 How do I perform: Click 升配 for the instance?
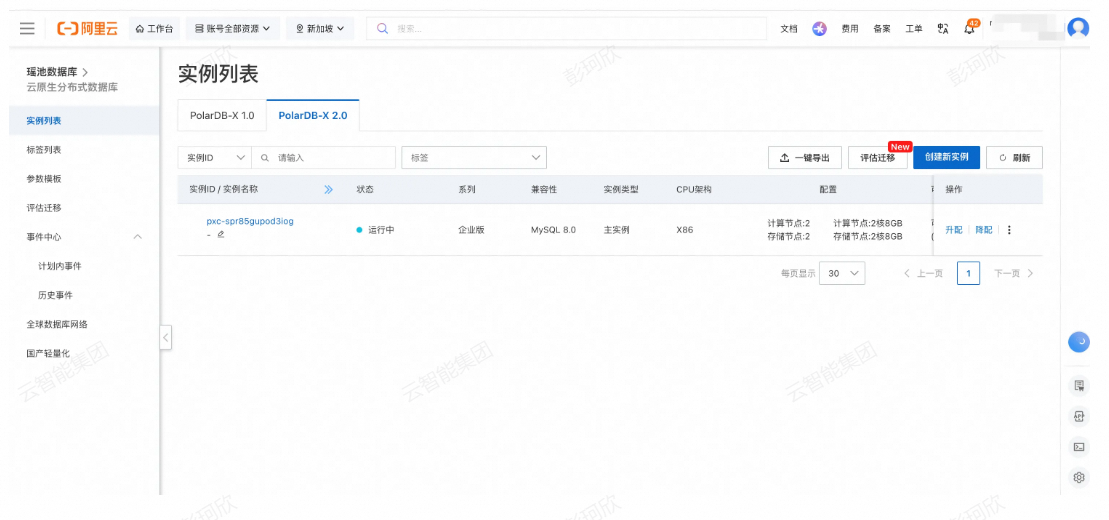953,230
